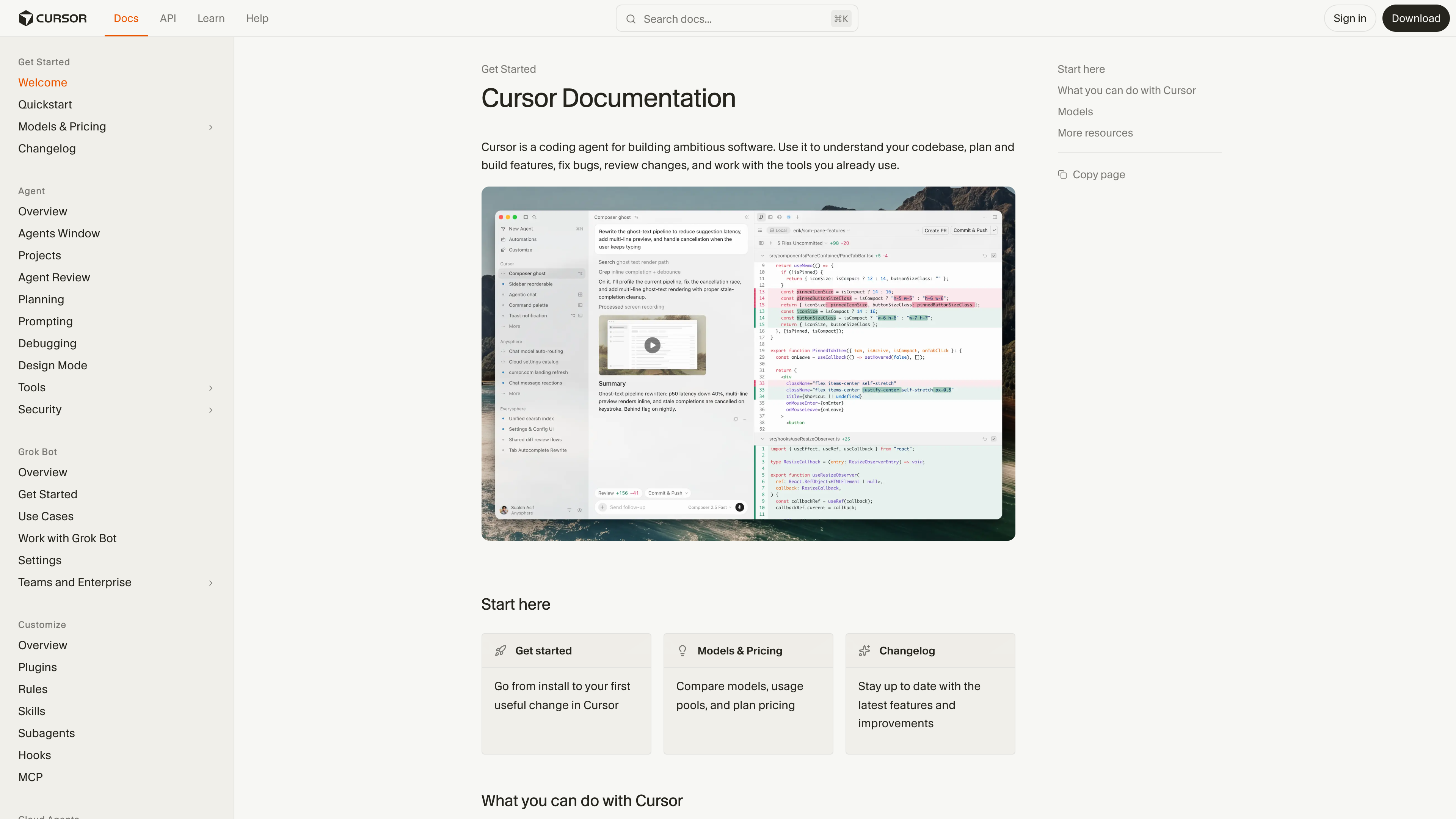Click Copy page link
Screen dimensions: 1456x819
click(x=1092, y=175)
